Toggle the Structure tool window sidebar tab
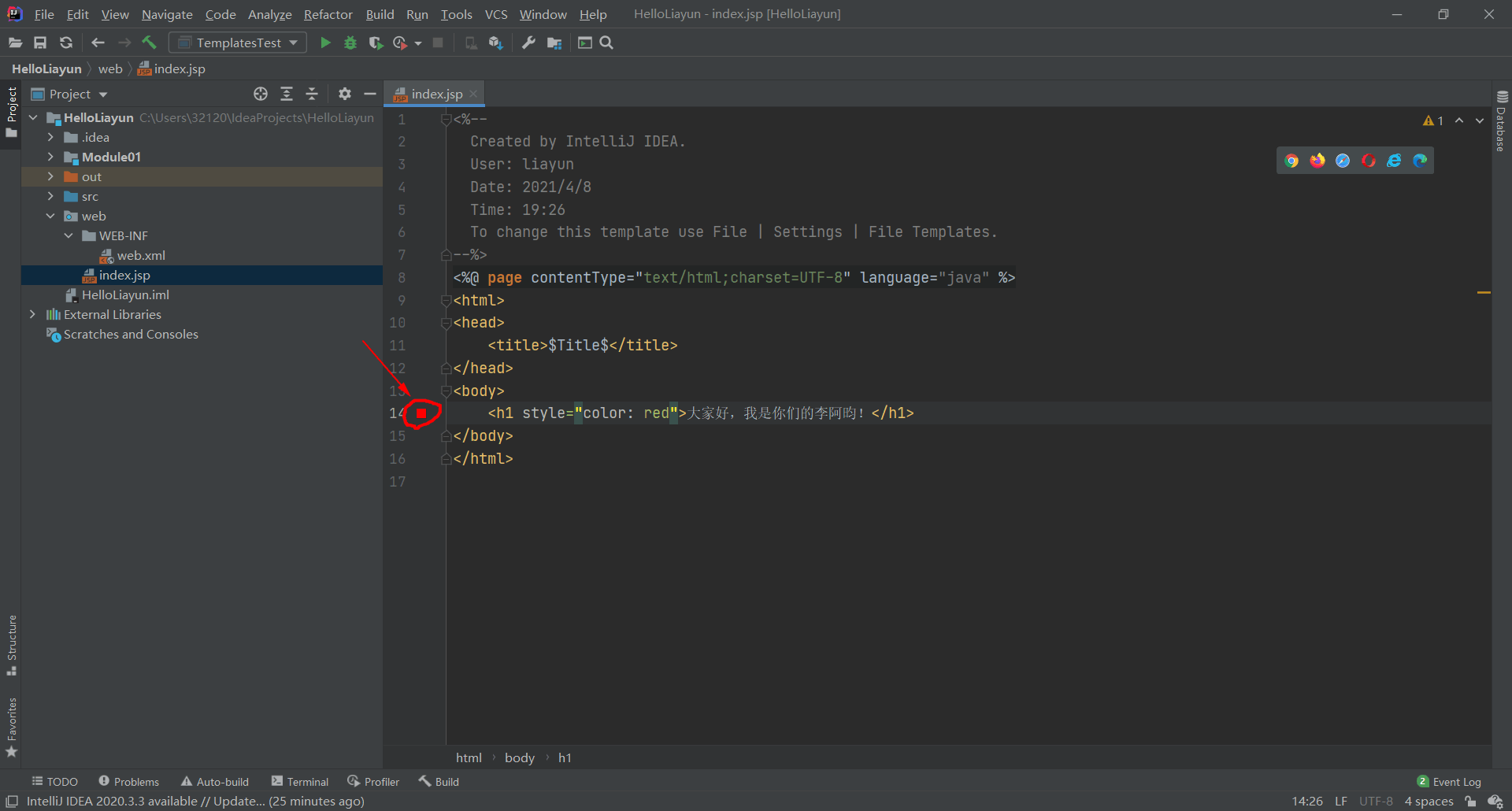This screenshot has height=811, width=1512. pos(11,645)
